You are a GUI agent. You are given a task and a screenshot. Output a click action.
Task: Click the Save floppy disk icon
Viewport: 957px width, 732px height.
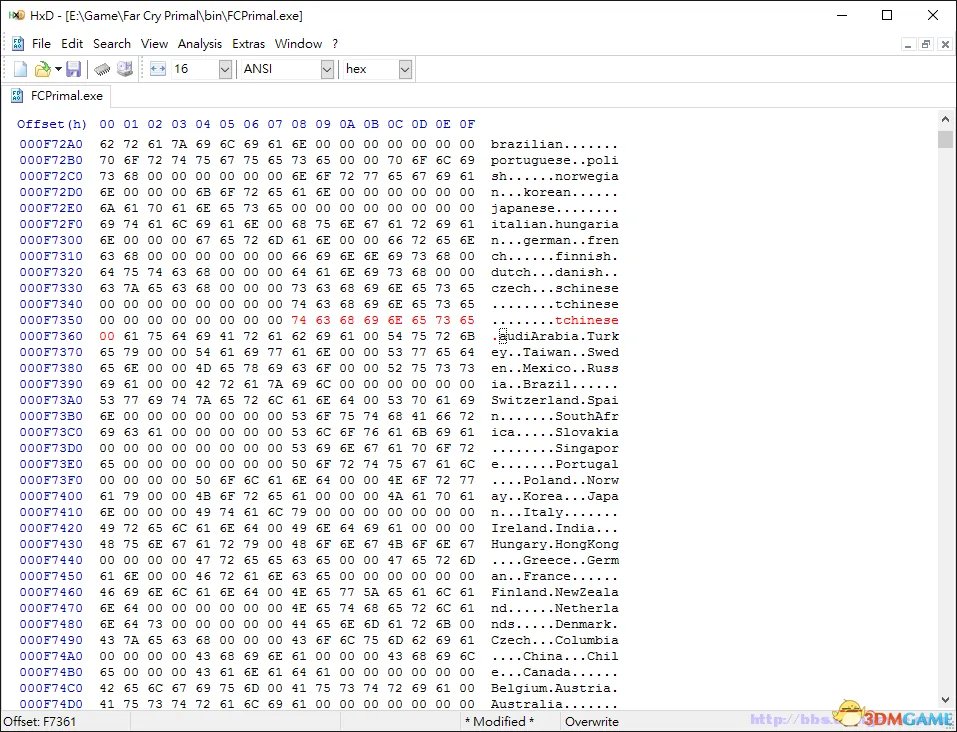[x=74, y=69]
